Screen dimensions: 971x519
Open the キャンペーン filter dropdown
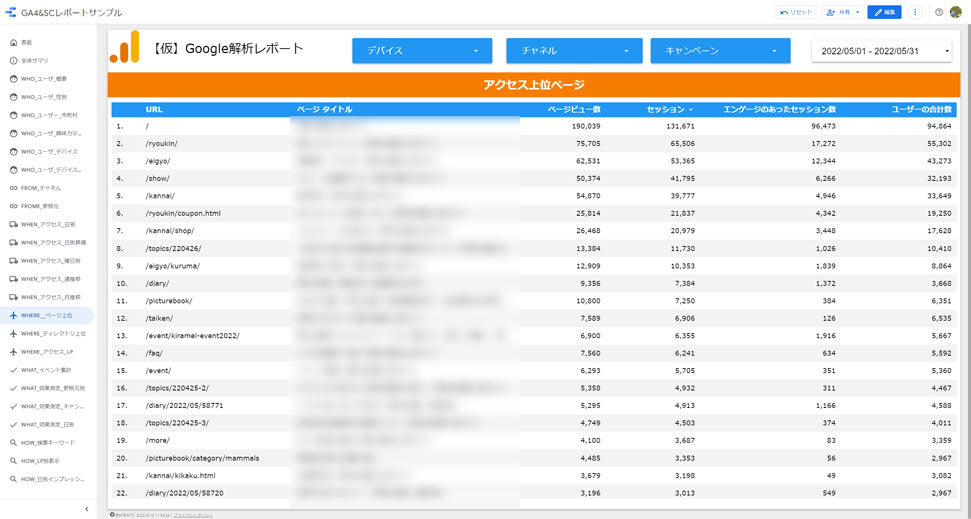720,51
